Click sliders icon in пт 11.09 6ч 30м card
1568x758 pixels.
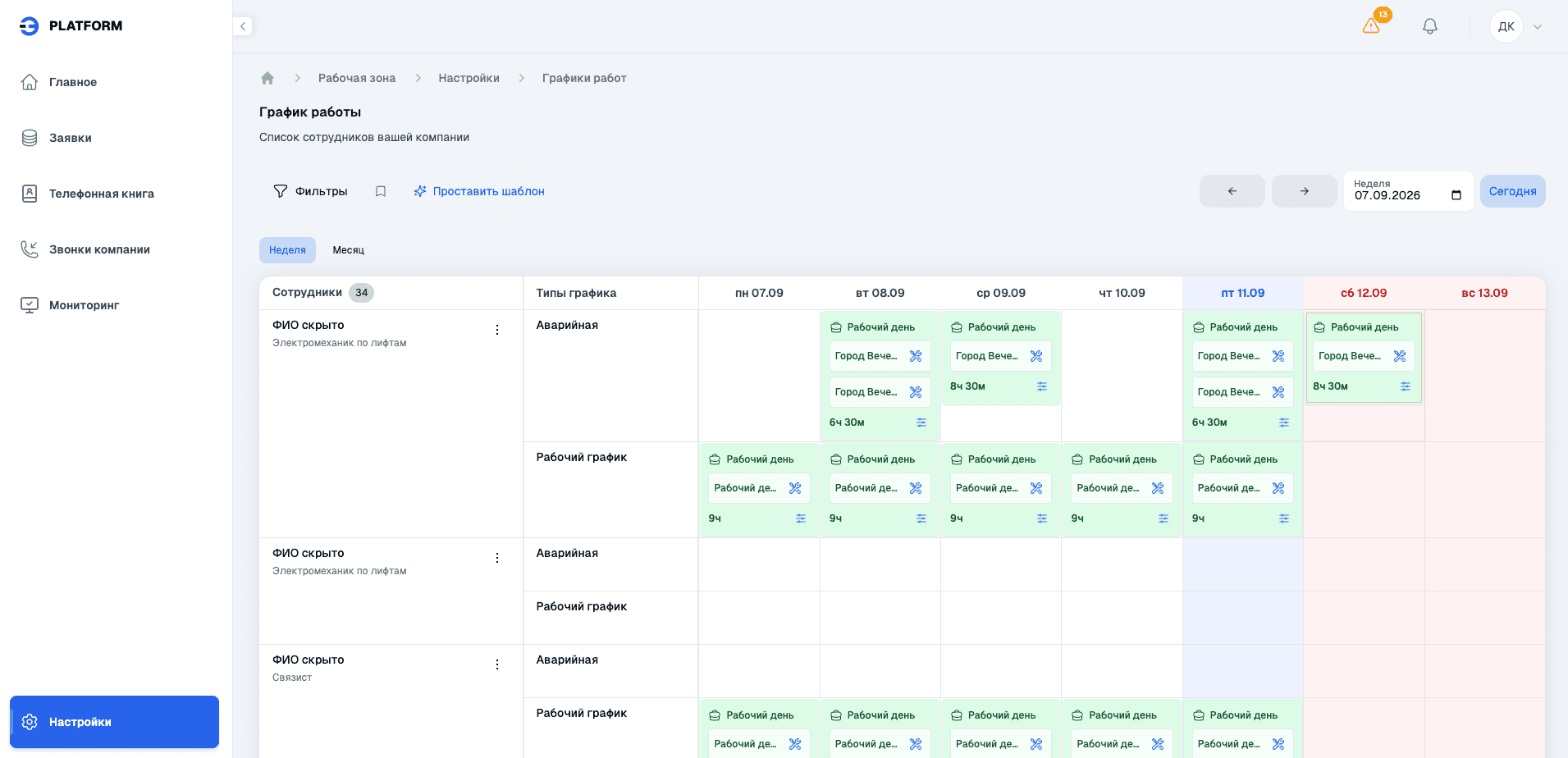pyautogui.click(x=1284, y=422)
